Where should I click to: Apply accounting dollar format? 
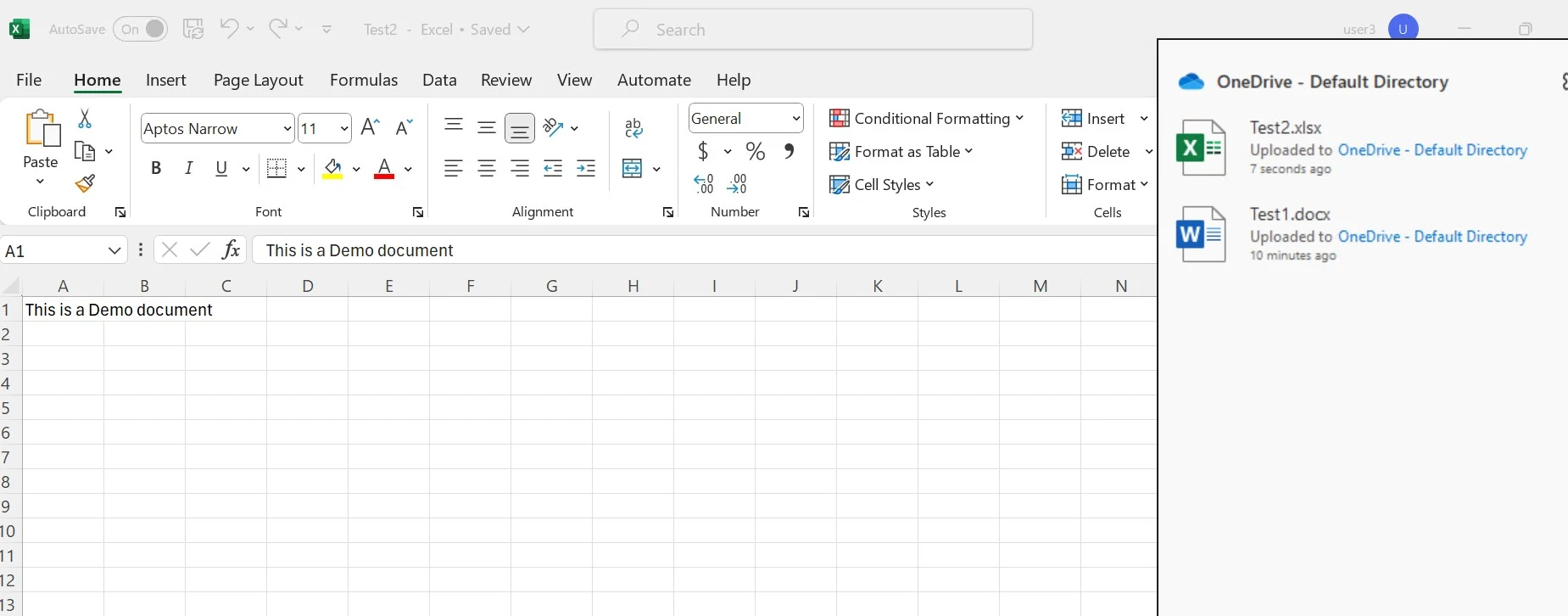pyautogui.click(x=703, y=151)
